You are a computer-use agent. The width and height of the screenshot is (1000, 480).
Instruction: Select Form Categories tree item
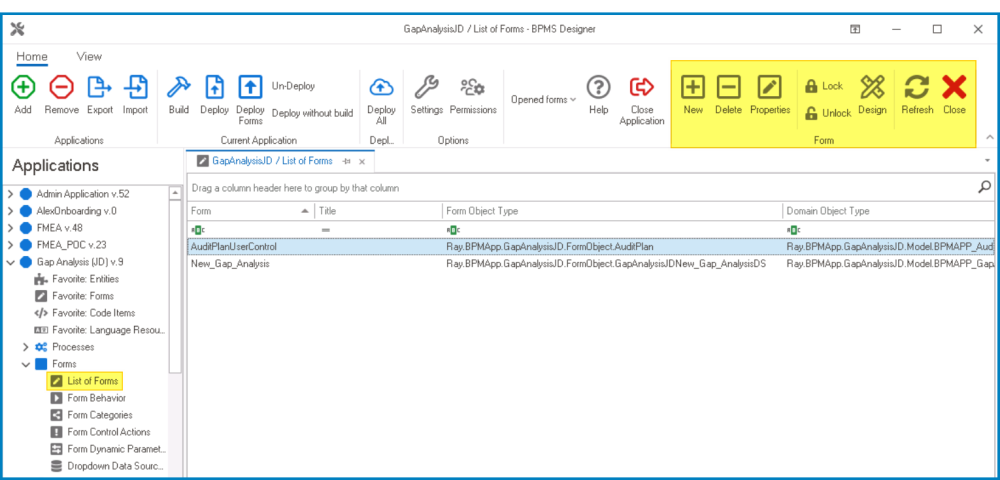tap(100, 415)
